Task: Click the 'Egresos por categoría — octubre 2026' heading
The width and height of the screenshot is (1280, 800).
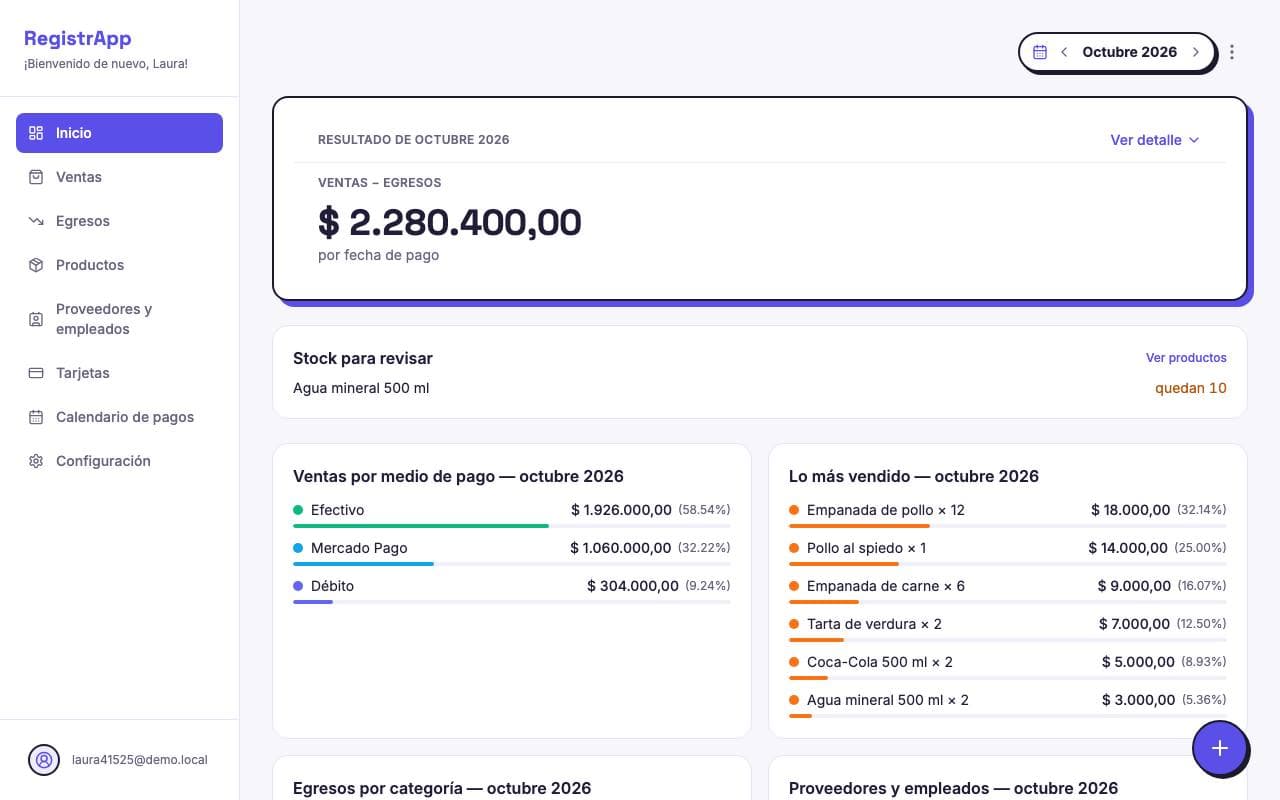Action: [442, 788]
